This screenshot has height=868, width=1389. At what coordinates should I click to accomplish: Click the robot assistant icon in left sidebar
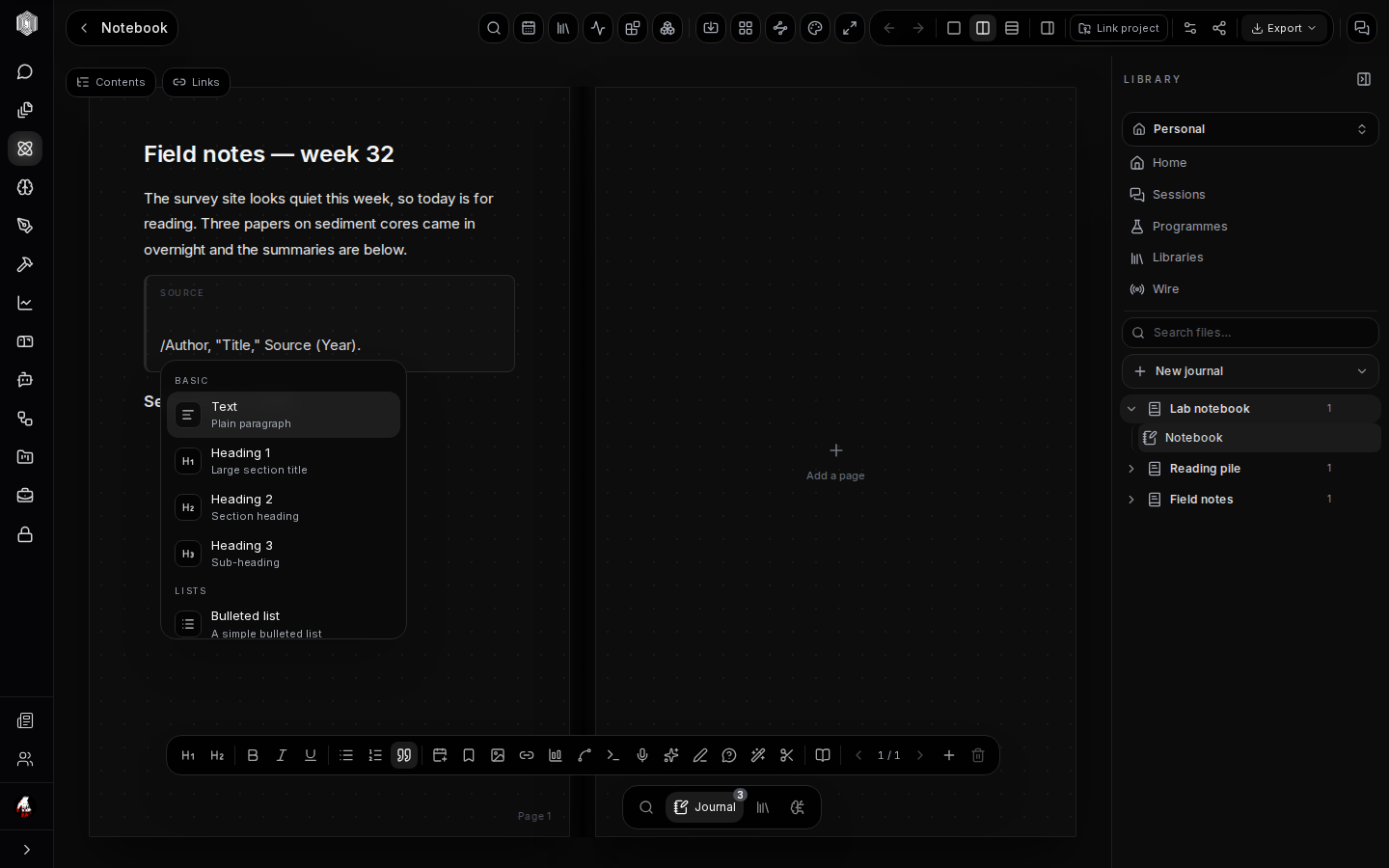point(26,380)
